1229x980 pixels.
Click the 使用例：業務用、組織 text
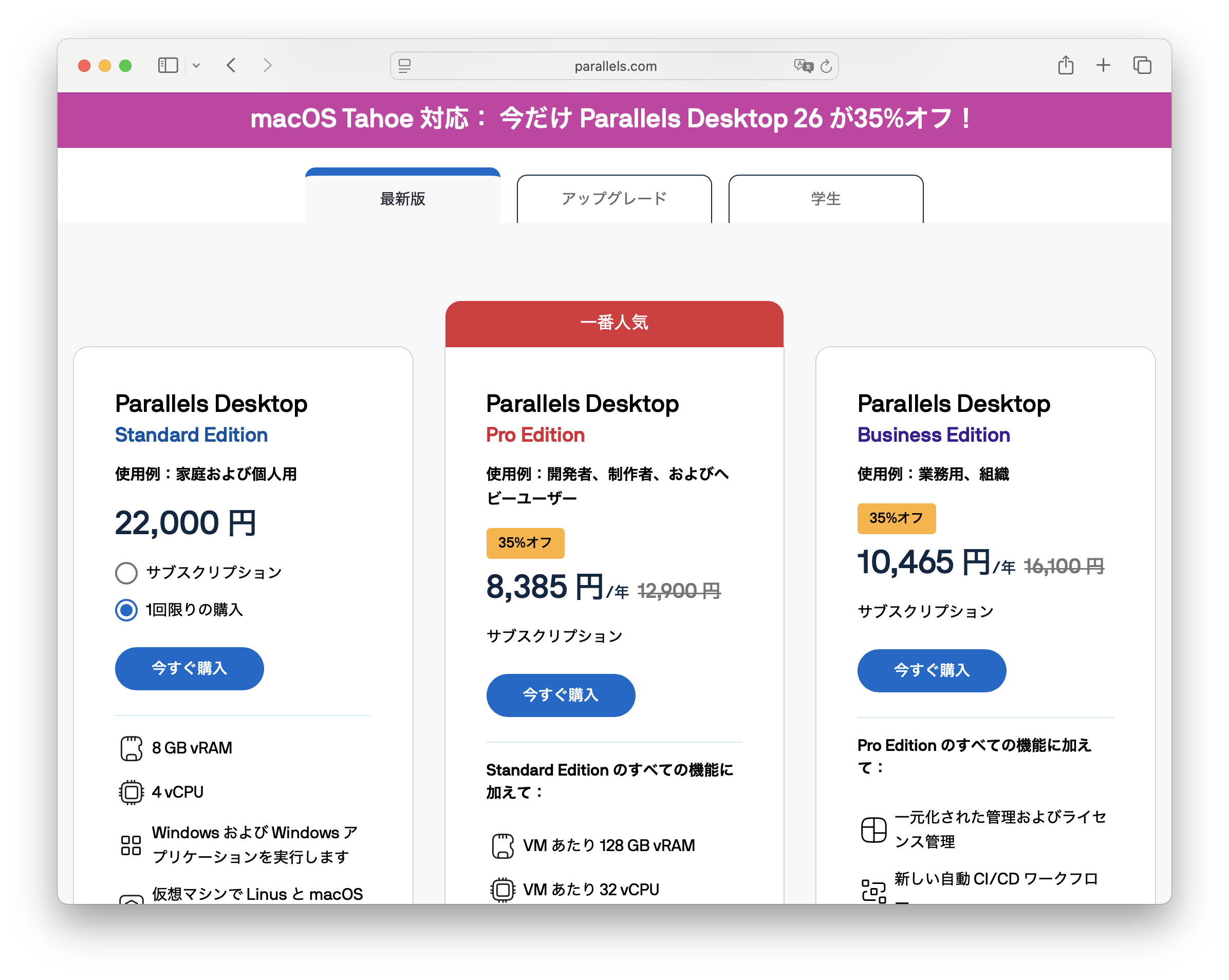(933, 474)
